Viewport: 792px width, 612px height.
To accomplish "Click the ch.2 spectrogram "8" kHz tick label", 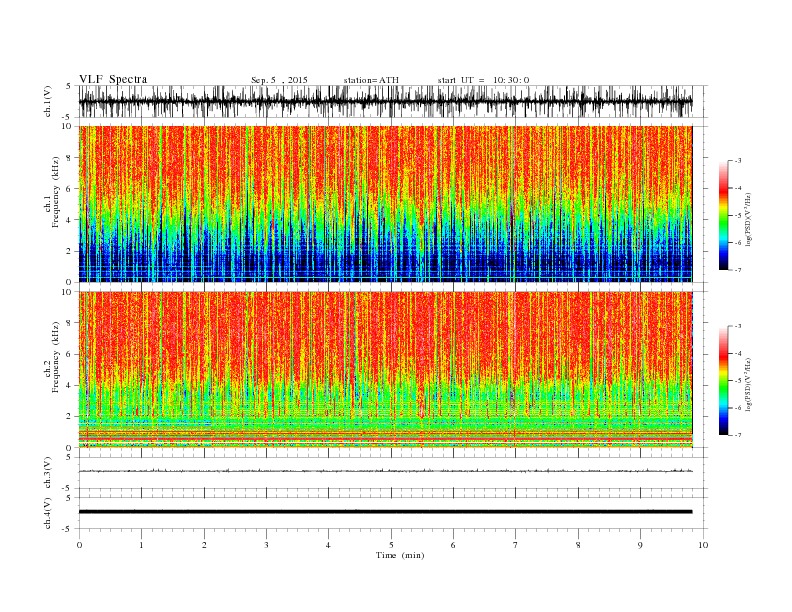I will tap(69, 323).
